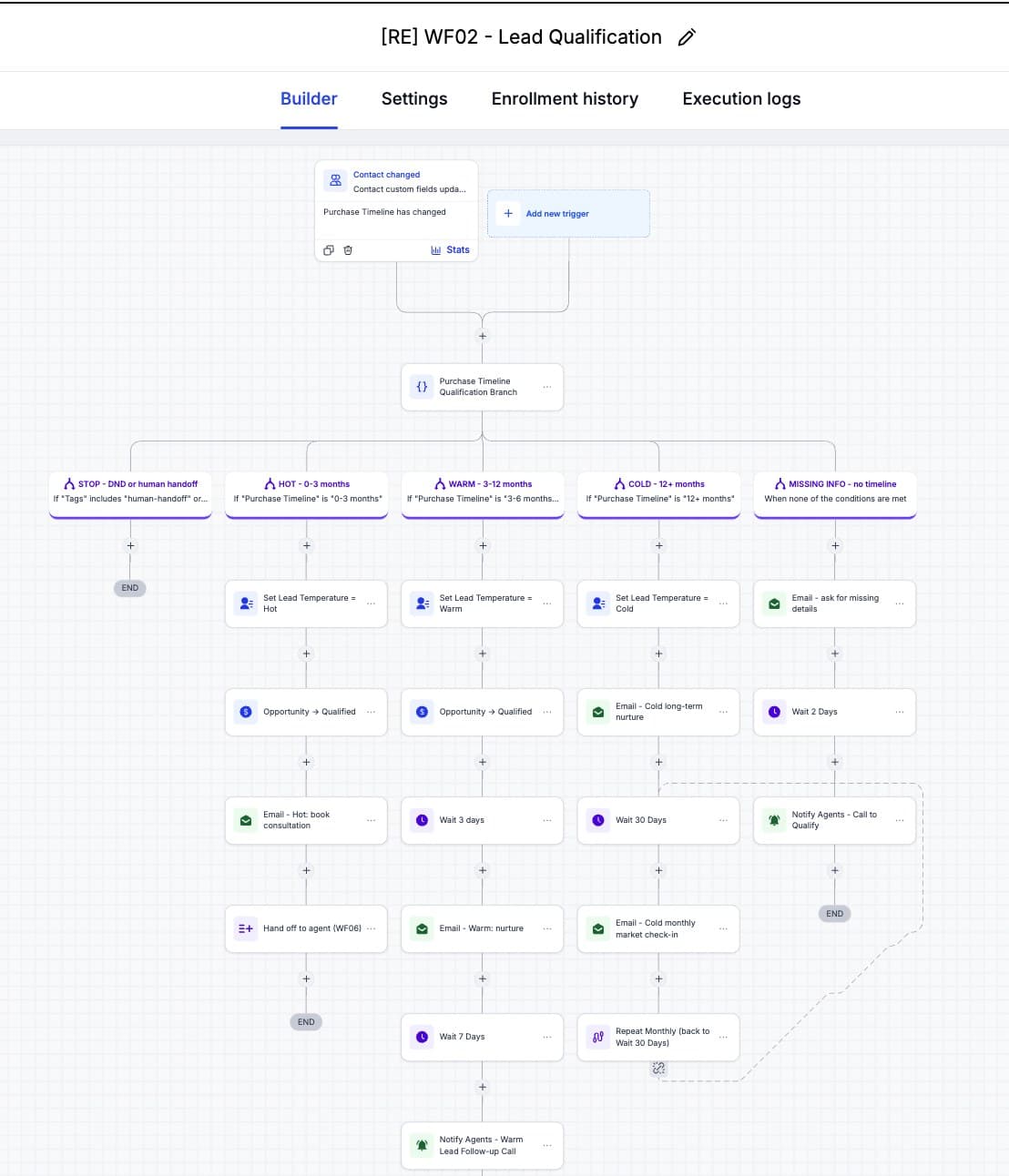Click the unlink icon below Repeat Monthly

click(659, 1069)
